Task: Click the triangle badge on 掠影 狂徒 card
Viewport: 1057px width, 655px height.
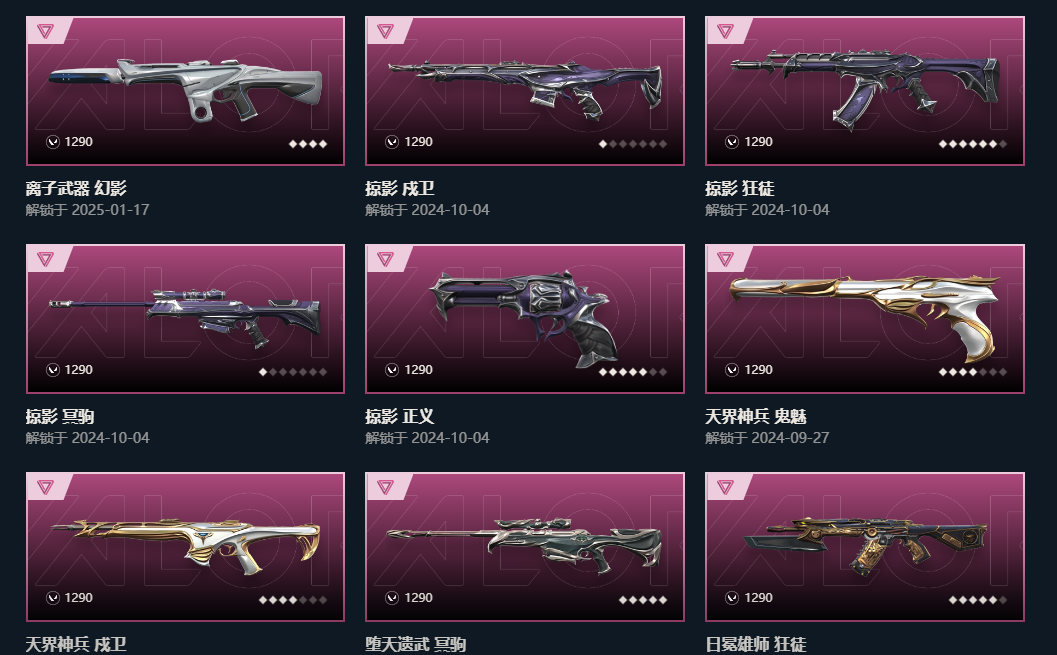Action: coord(725,31)
